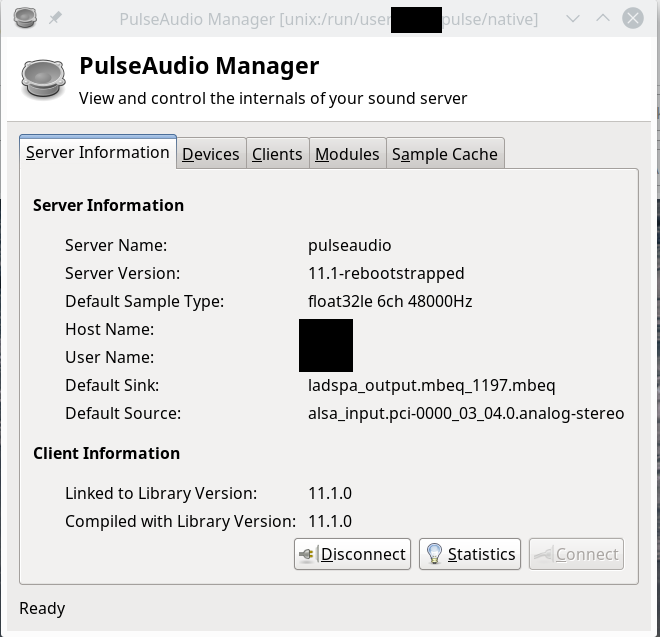Click the greyed-out Connect button
This screenshot has height=637, width=660.
tap(576, 554)
